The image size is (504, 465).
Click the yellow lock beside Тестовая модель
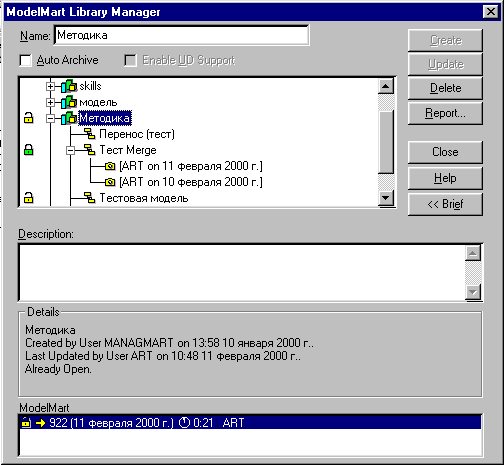pyautogui.click(x=29, y=198)
